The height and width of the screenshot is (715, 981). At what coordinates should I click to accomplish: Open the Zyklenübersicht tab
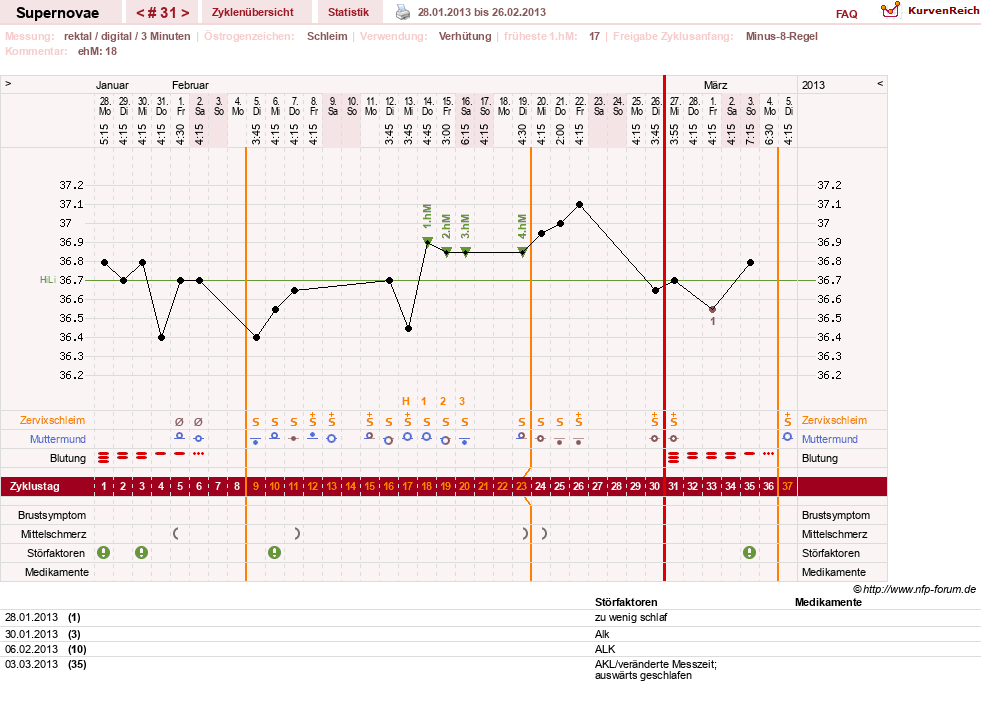pyautogui.click(x=253, y=12)
